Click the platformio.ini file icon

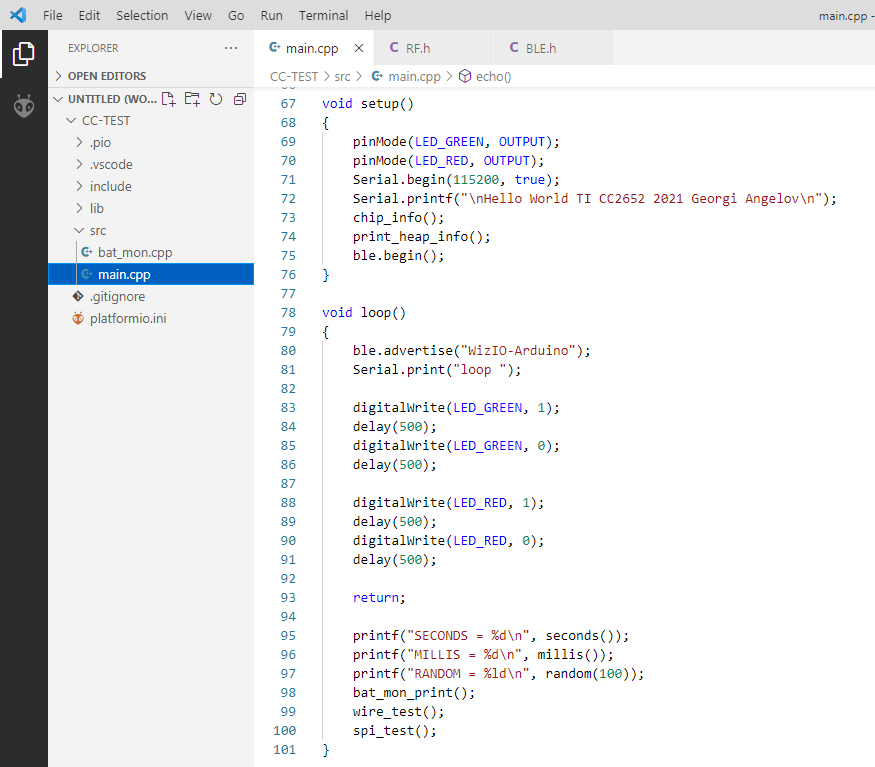coord(78,318)
